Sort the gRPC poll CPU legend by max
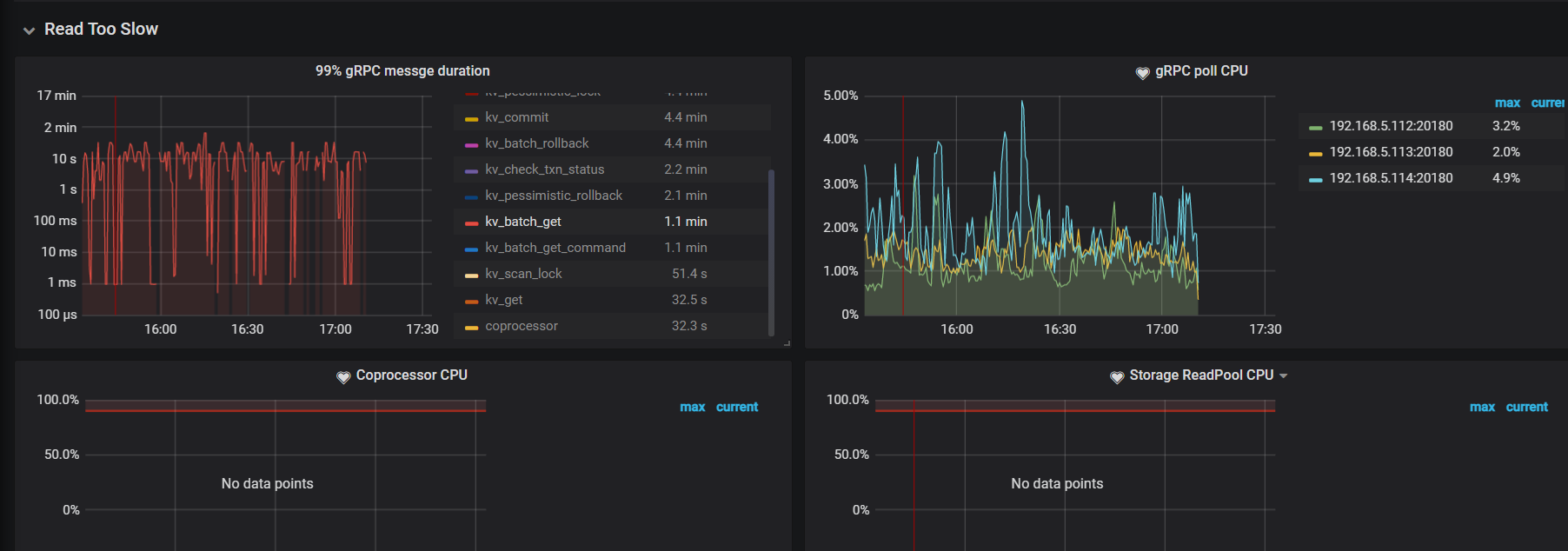Image resolution: width=1568 pixels, height=551 pixels. pos(1507,103)
